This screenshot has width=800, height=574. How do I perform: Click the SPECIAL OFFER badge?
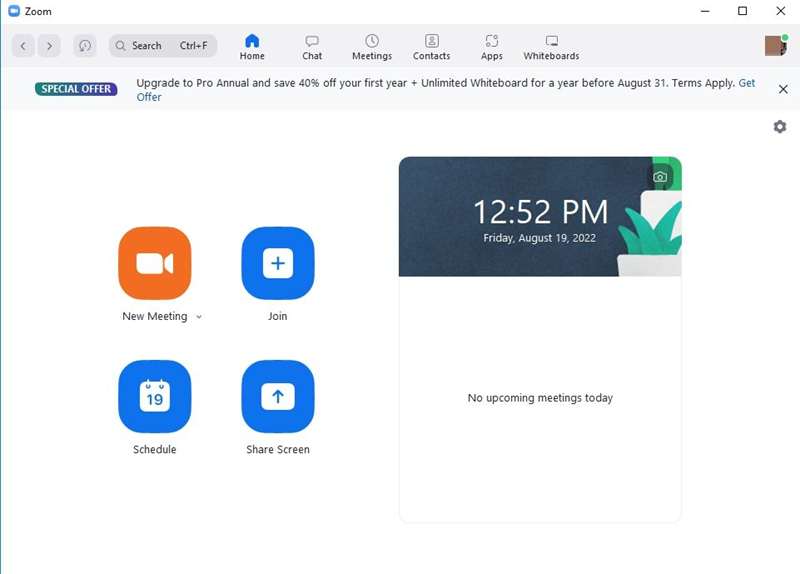click(76, 89)
